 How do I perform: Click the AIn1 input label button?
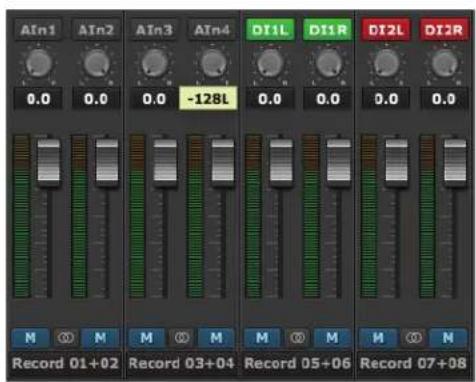coord(38,30)
